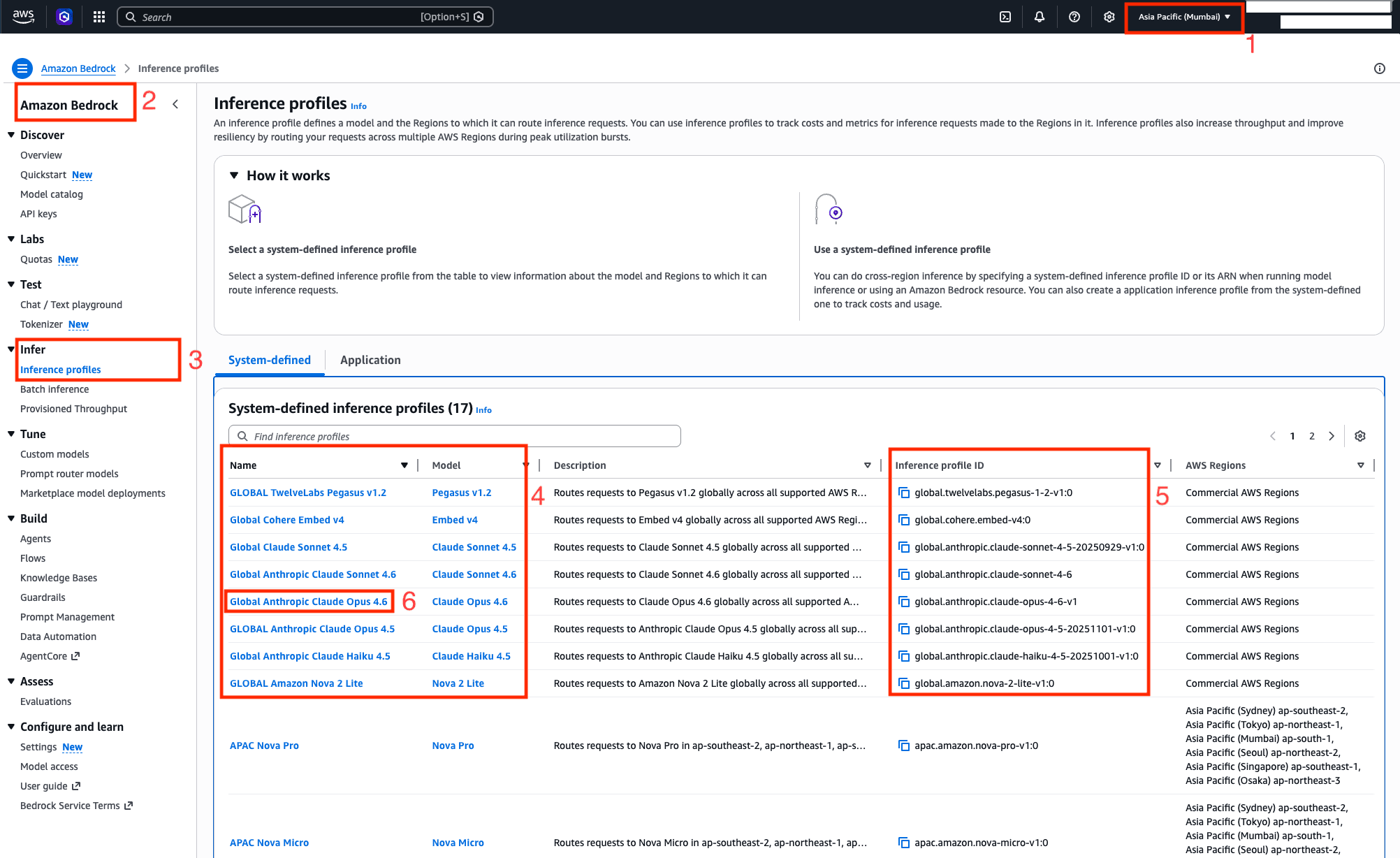
Task: Open the Asia Pacific (Mumbai) region dropdown
Action: (x=1184, y=17)
